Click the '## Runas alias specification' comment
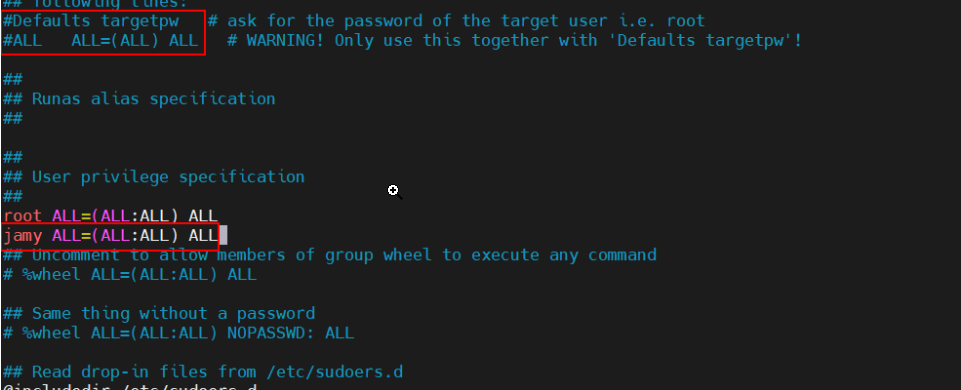This screenshot has width=961, height=390. click(139, 99)
